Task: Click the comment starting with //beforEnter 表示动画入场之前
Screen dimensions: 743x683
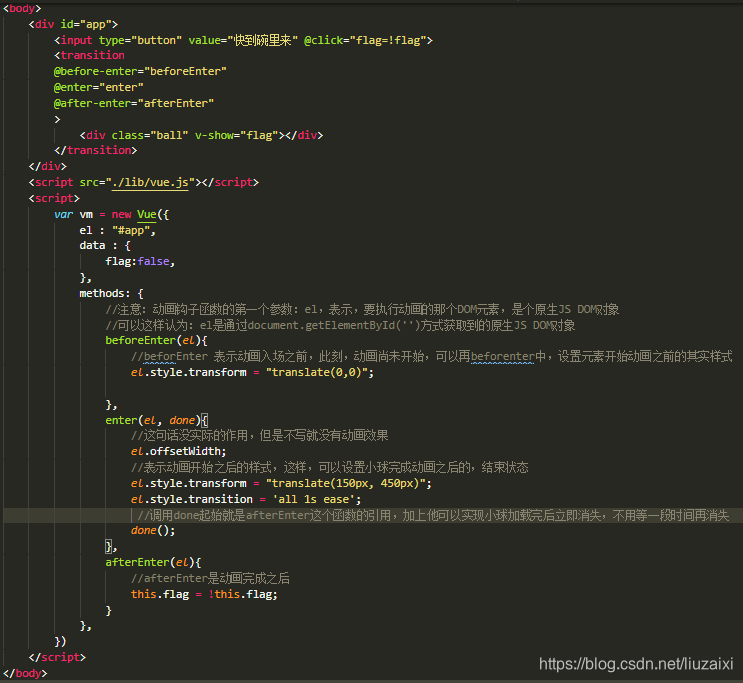Action: [x=432, y=356]
